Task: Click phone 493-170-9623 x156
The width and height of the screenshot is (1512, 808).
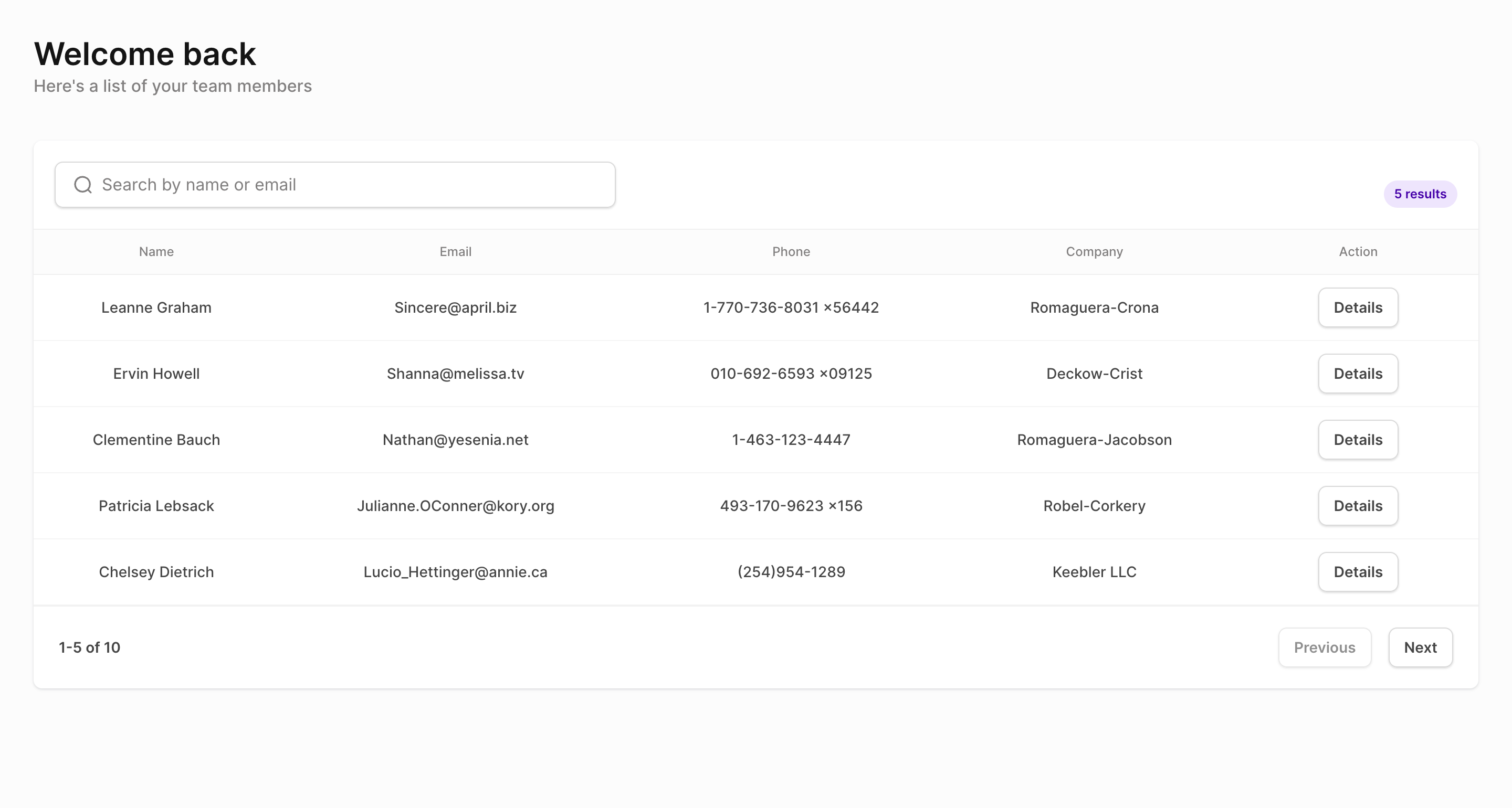Action: [x=791, y=506]
